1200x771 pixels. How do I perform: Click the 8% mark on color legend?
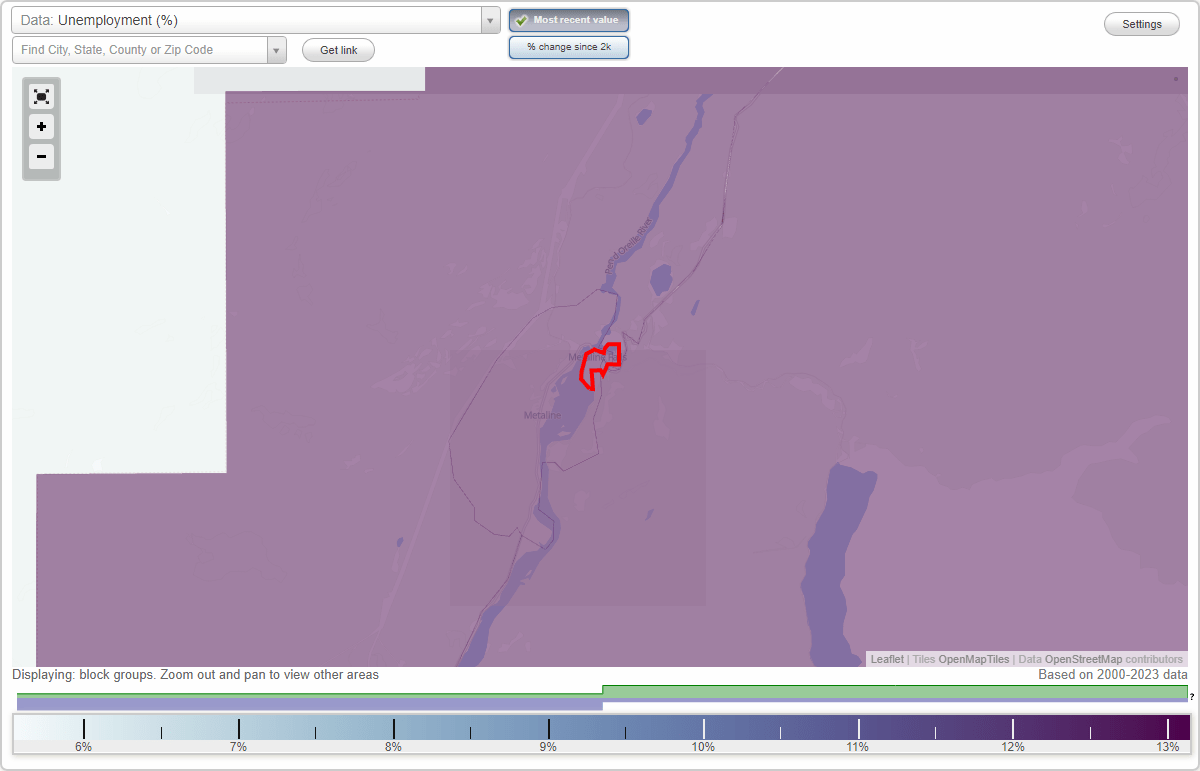click(394, 747)
